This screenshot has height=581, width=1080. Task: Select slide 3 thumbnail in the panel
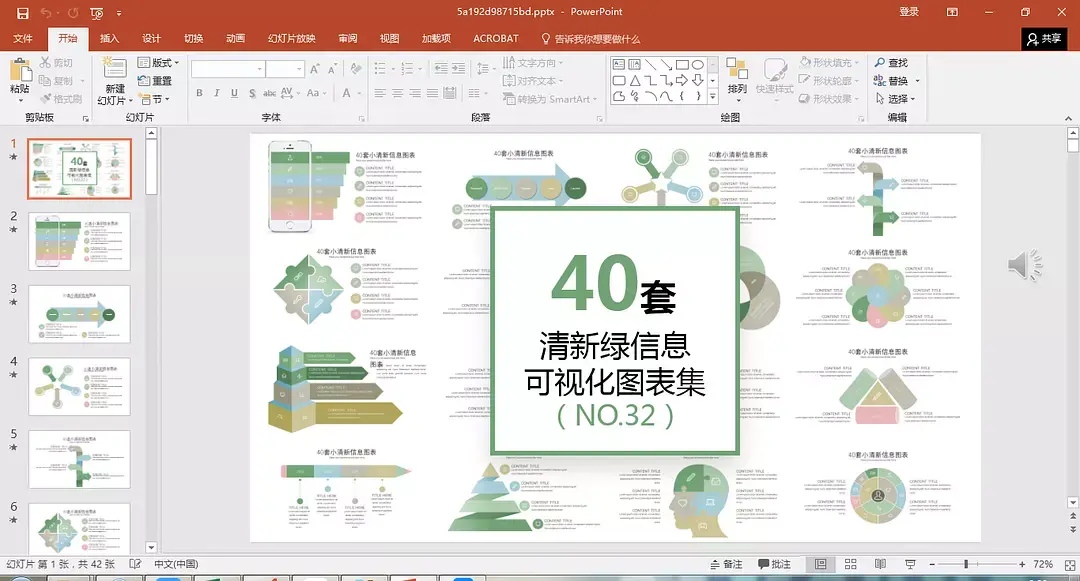click(79, 313)
